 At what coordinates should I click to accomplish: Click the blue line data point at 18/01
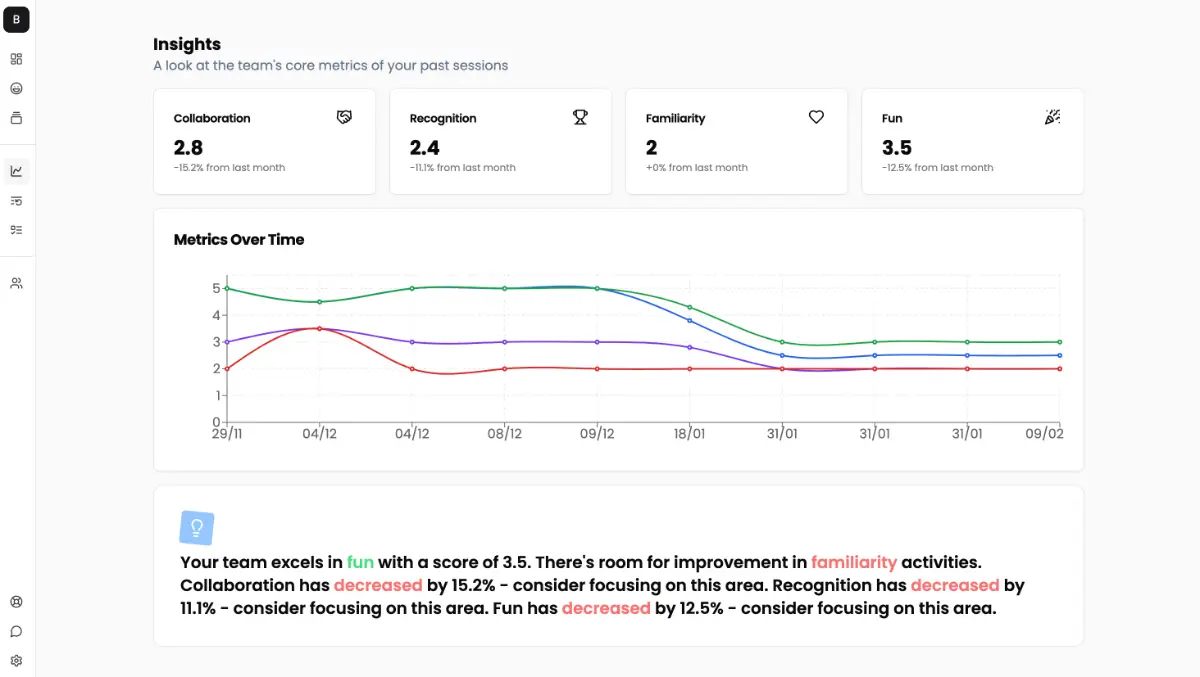pyautogui.click(x=690, y=320)
